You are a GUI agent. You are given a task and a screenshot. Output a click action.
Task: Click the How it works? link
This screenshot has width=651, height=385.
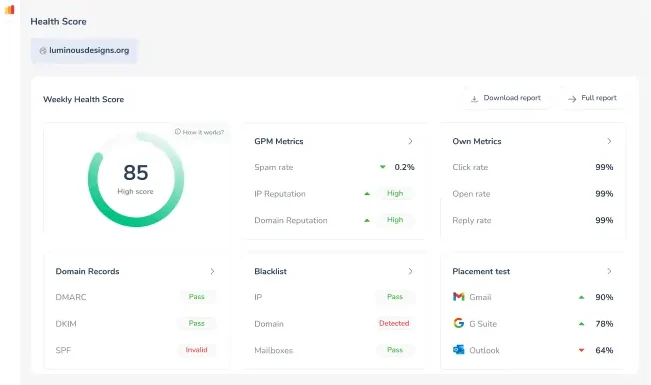[x=203, y=132]
